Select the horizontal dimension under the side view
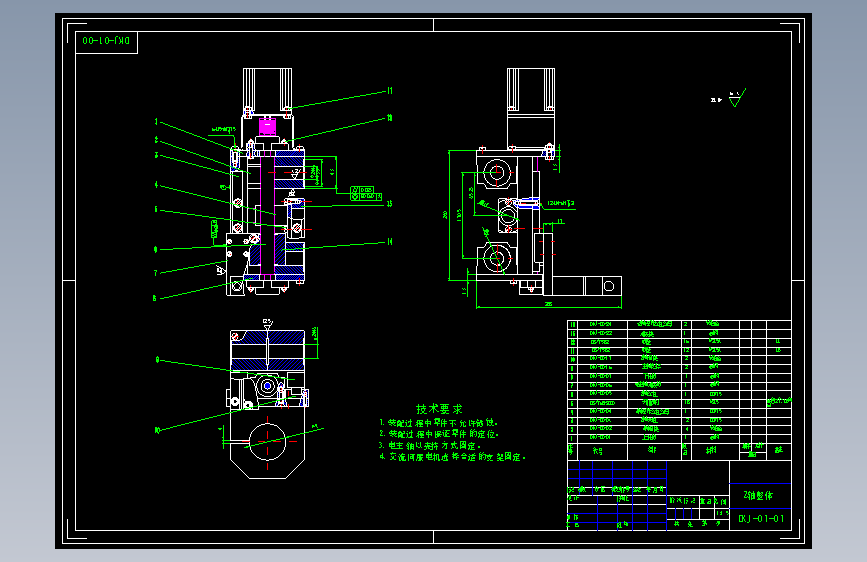This screenshot has width=867, height=562. [549, 305]
